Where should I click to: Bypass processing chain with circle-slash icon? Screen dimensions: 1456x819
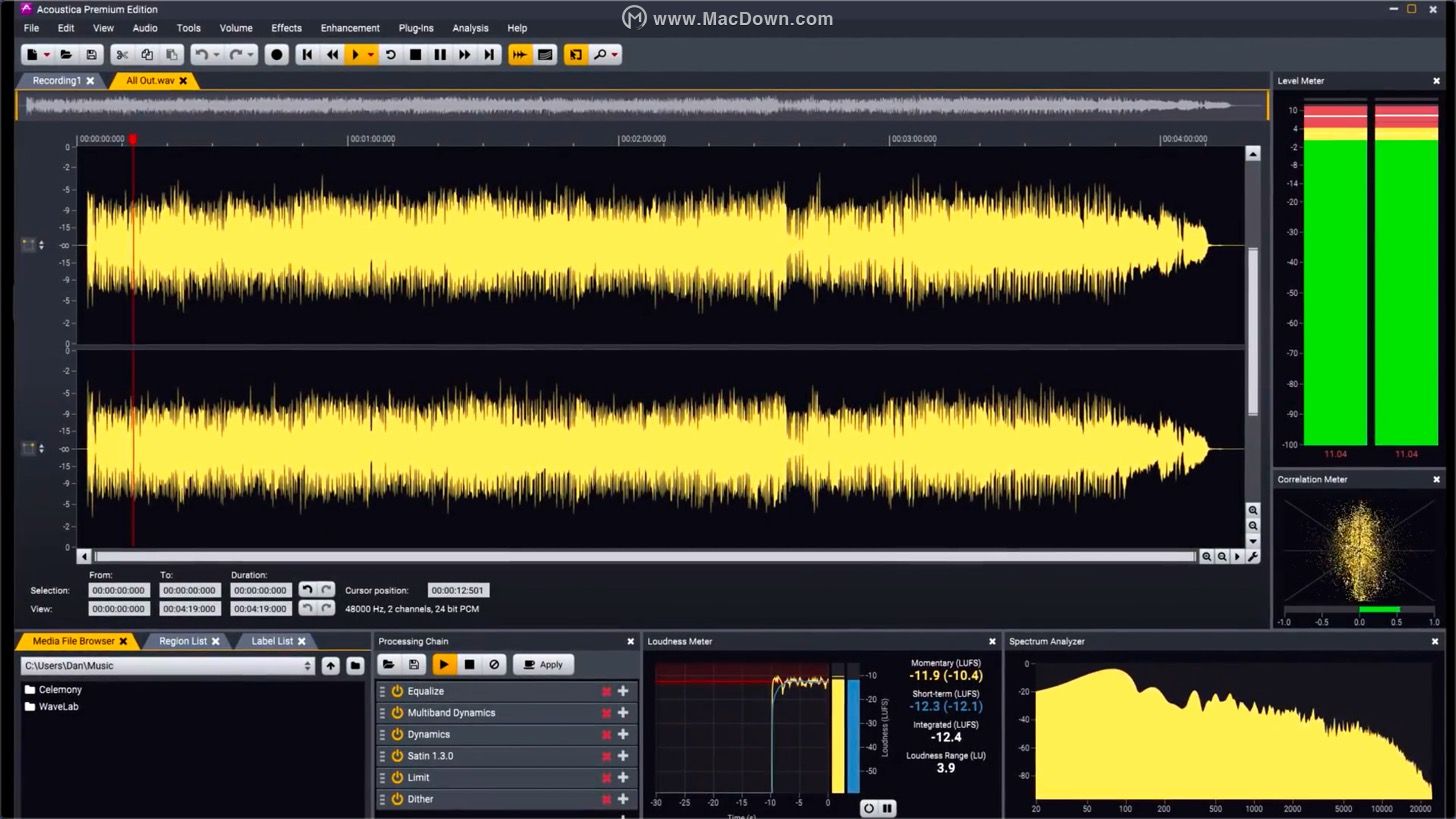494,664
